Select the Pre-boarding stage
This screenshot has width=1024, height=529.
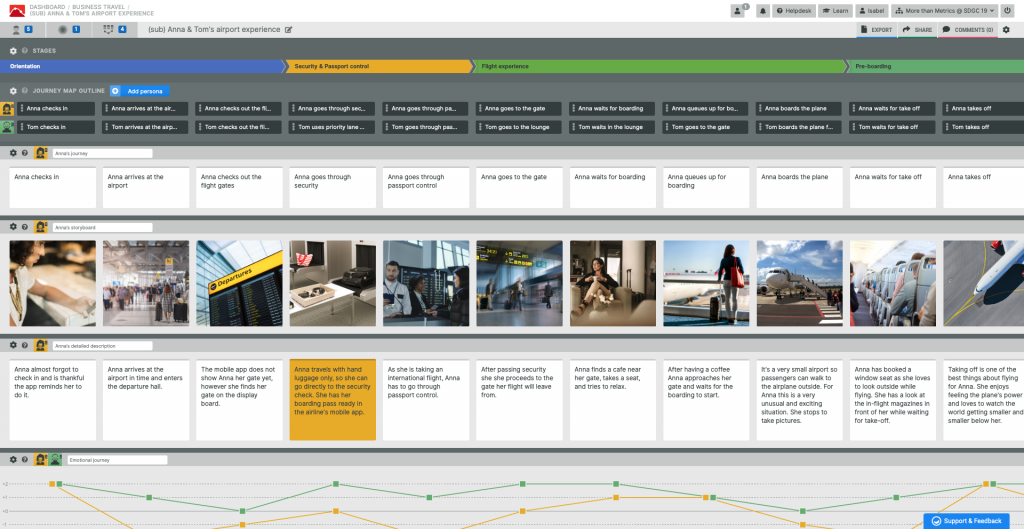tap(935, 66)
